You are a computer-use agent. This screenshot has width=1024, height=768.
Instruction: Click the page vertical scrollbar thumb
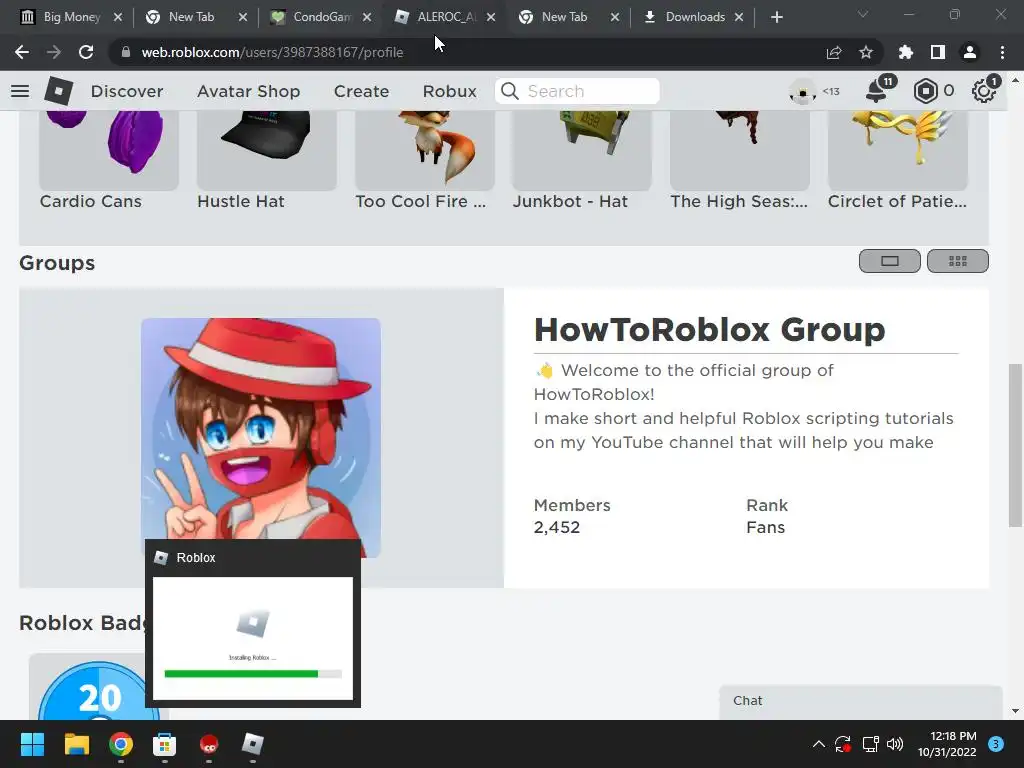coord(1015,445)
